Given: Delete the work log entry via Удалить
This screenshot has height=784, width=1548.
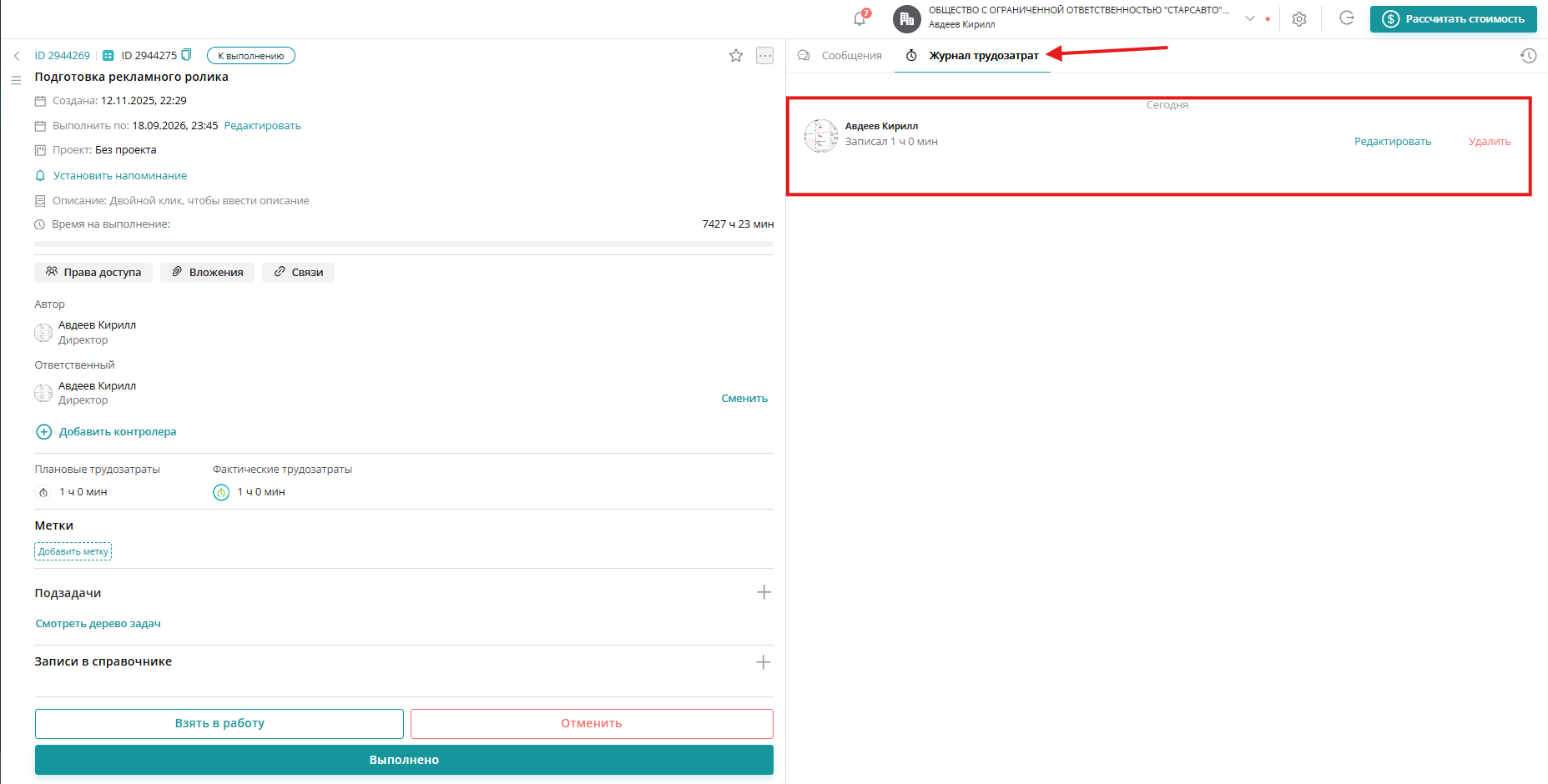Looking at the screenshot, I should click(1490, 142).
